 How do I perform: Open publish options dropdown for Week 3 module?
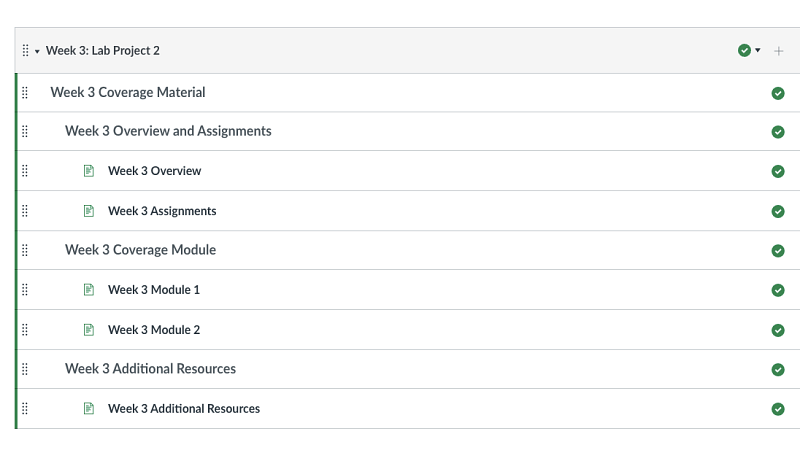tap(758, 50)
